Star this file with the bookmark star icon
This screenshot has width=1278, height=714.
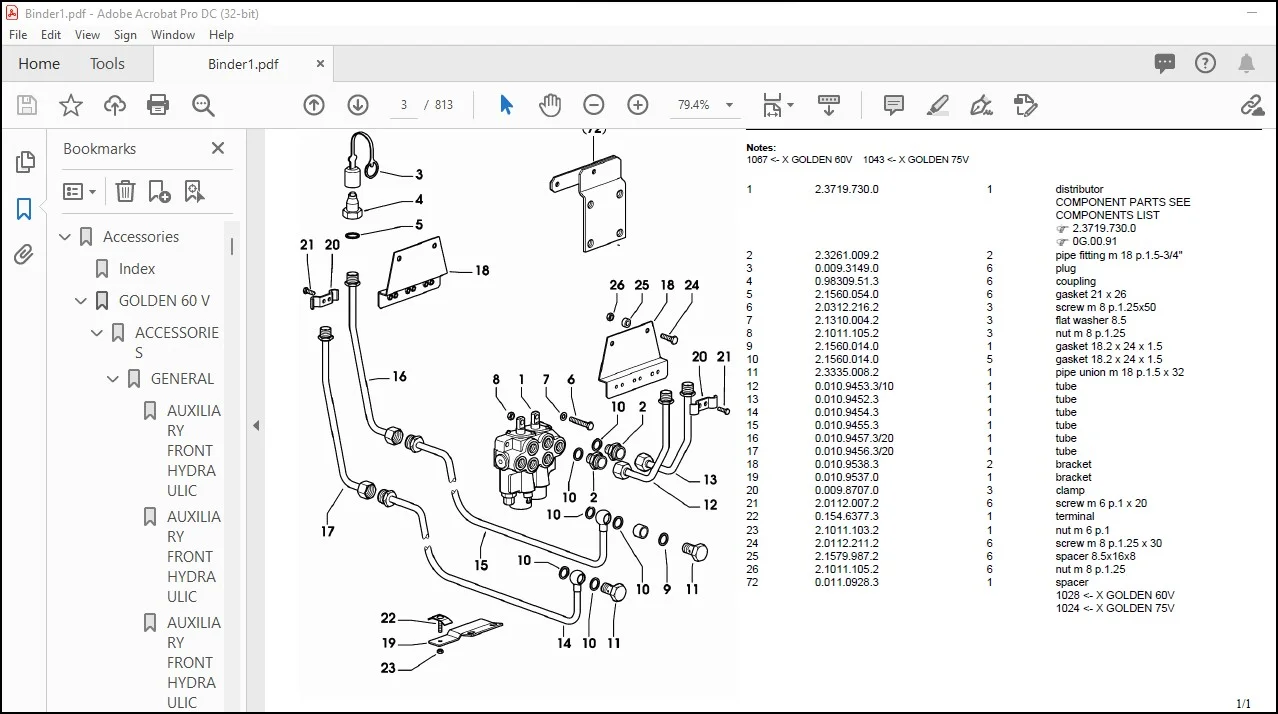click(71, 105)
